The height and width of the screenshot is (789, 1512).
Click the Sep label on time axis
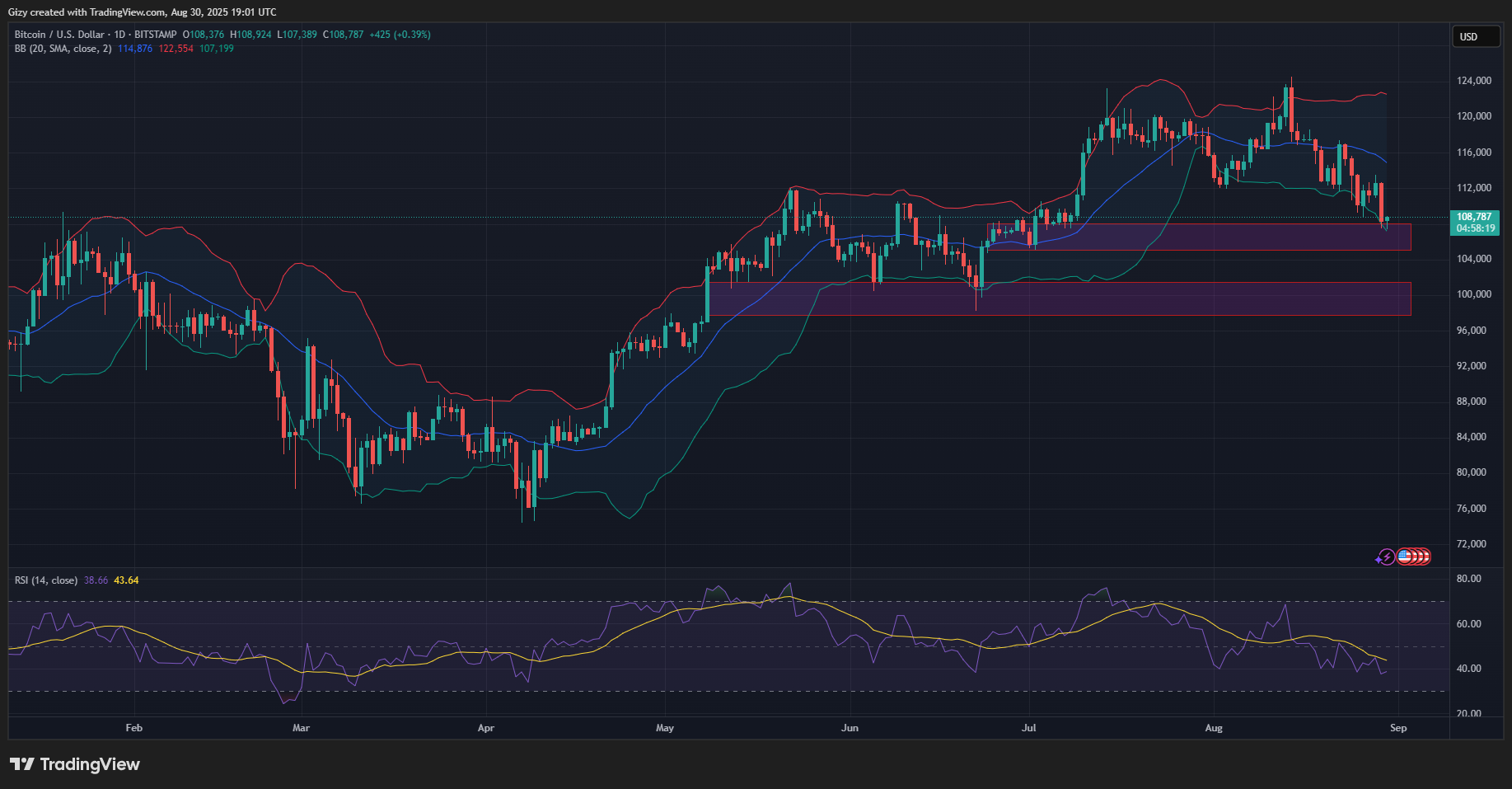click(x=1398, y=728)
